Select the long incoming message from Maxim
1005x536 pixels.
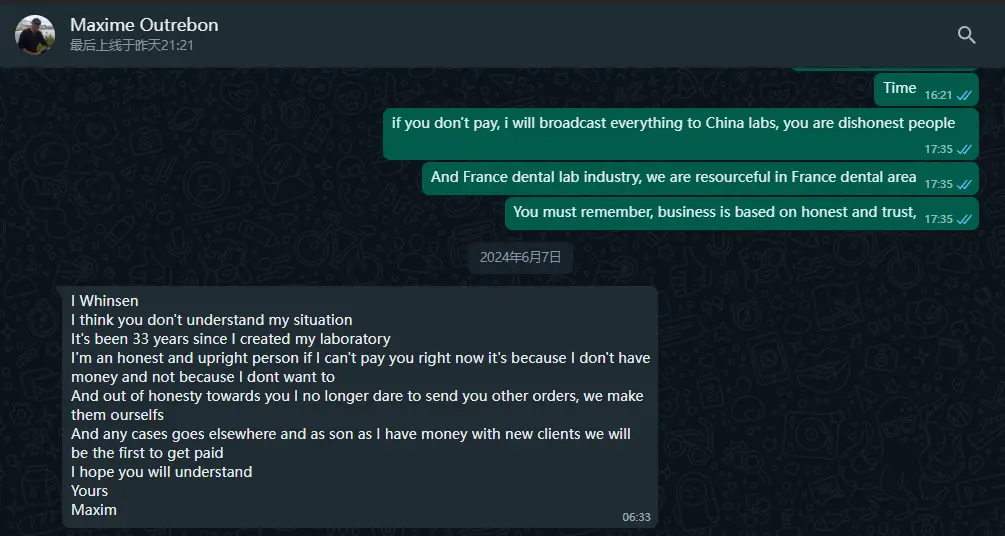click(360, 406)
